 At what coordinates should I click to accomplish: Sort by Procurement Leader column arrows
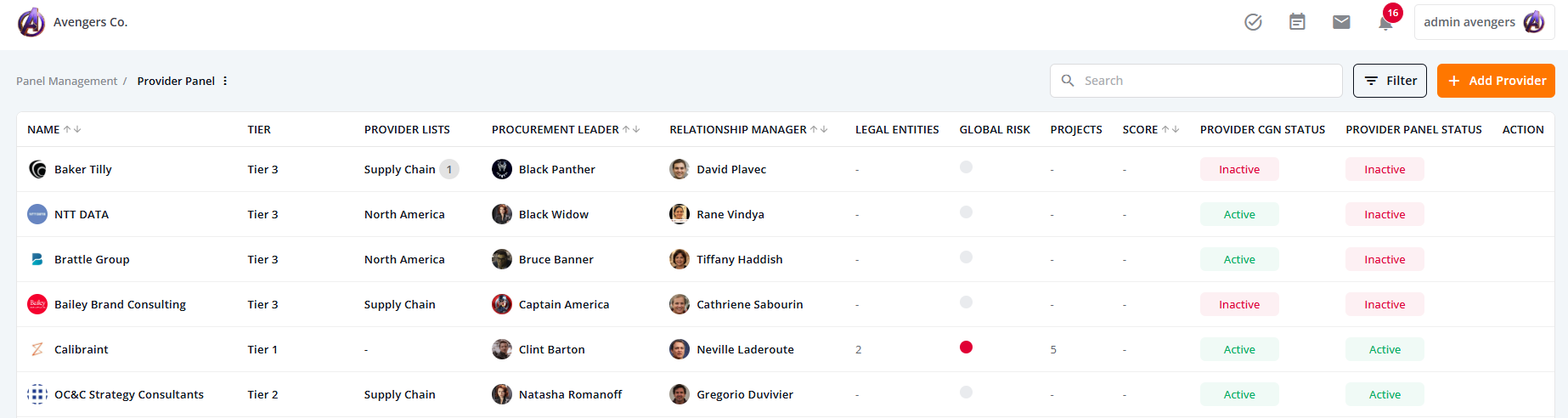631,129
